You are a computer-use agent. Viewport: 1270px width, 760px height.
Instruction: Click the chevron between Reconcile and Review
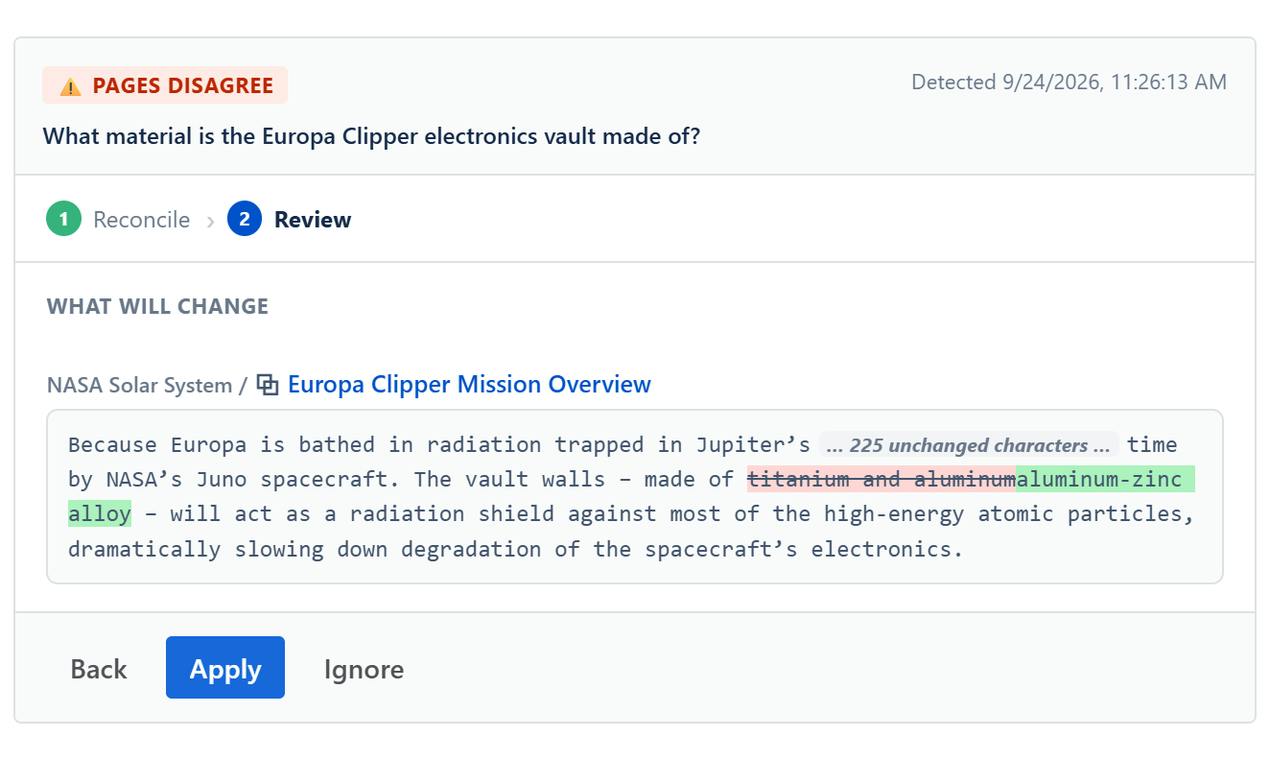click(x=210, y=220)
